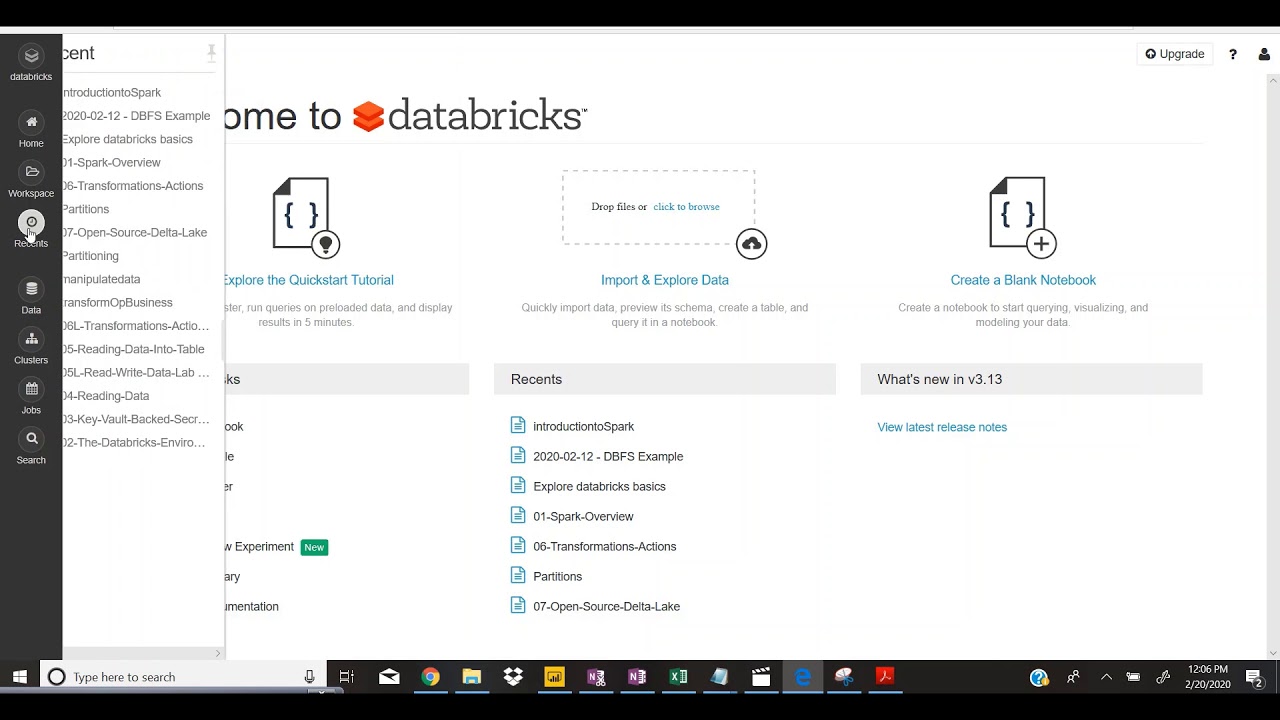Click the help question mark icon
Screen dimensions: 1280x720
[1233, 54]
